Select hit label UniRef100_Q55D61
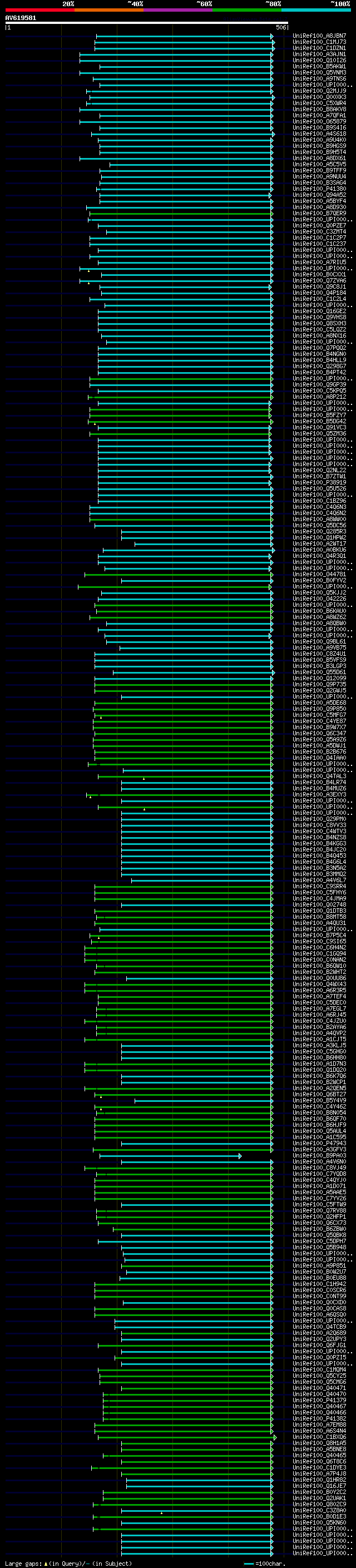This screenshot has height=1568, width=356. click(x=319, y=672)
